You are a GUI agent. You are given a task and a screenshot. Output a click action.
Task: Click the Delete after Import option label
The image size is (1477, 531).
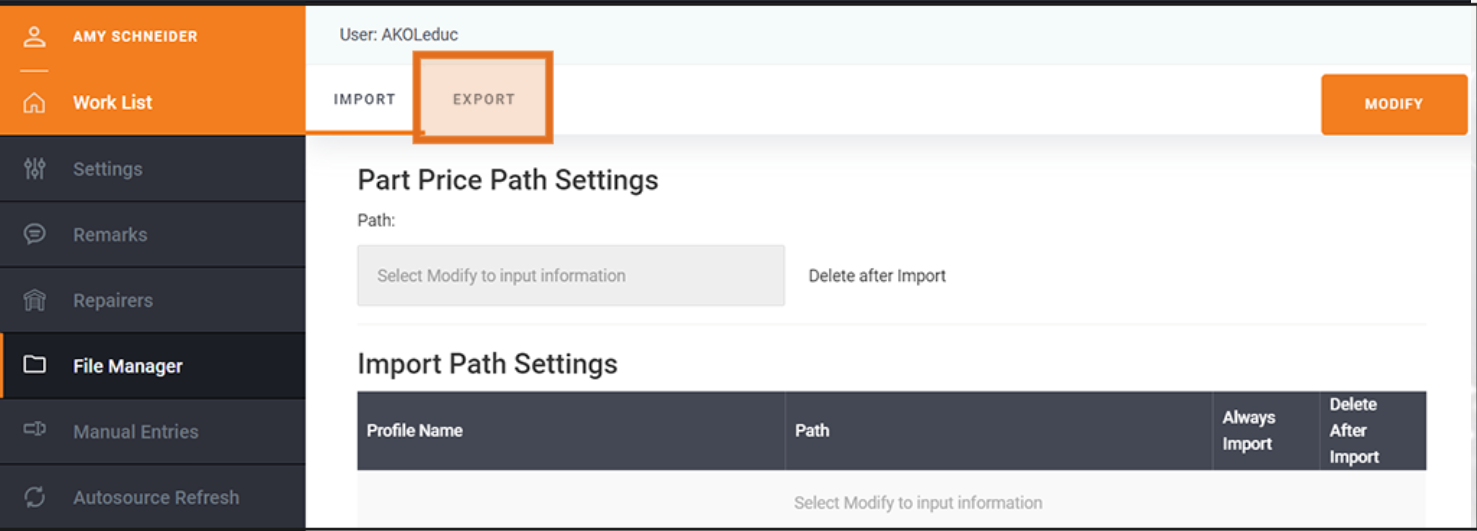pyautogui.click(x=877, y=276)
